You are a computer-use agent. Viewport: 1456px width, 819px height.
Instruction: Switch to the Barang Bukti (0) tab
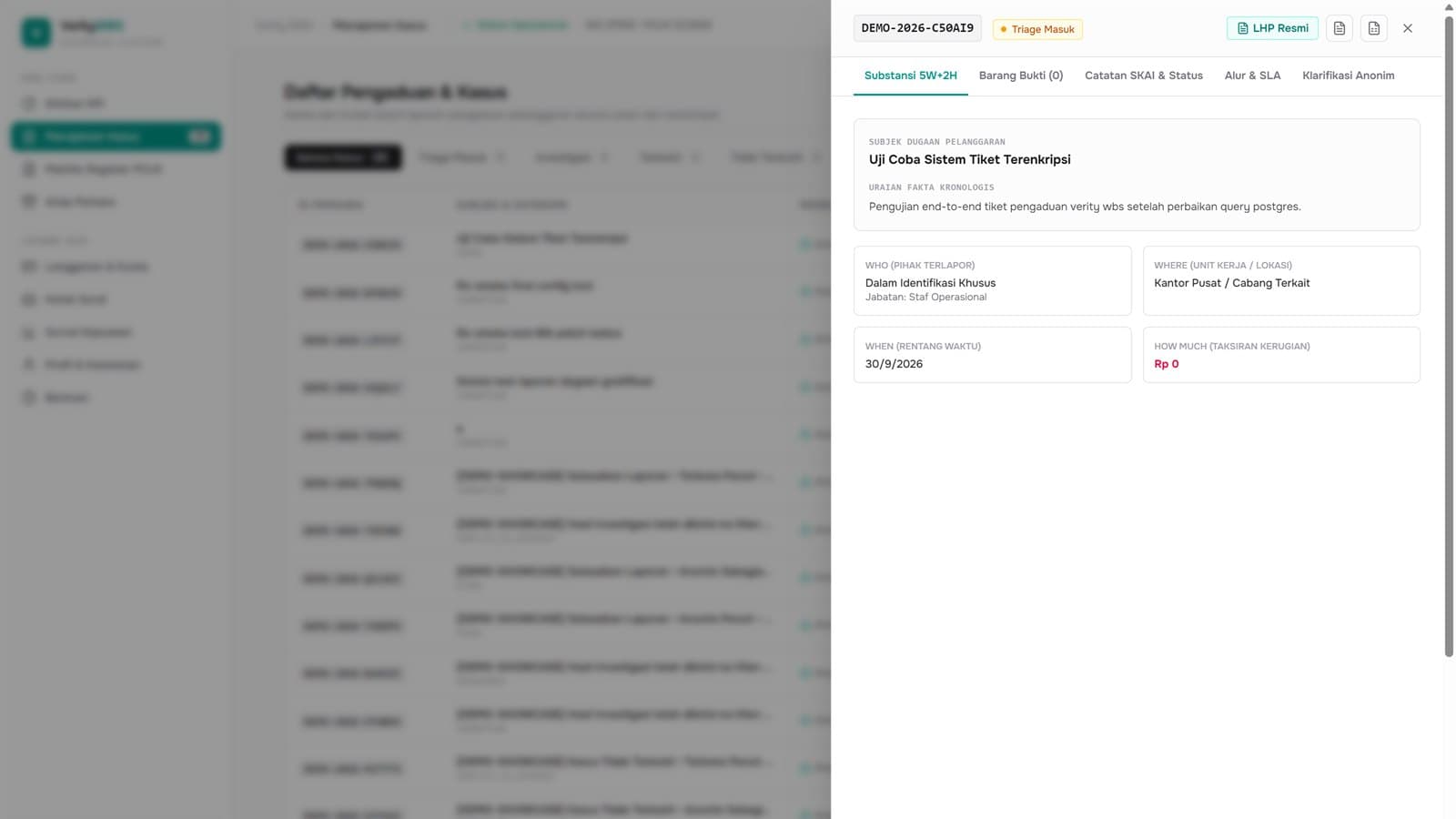[1021, 76]
